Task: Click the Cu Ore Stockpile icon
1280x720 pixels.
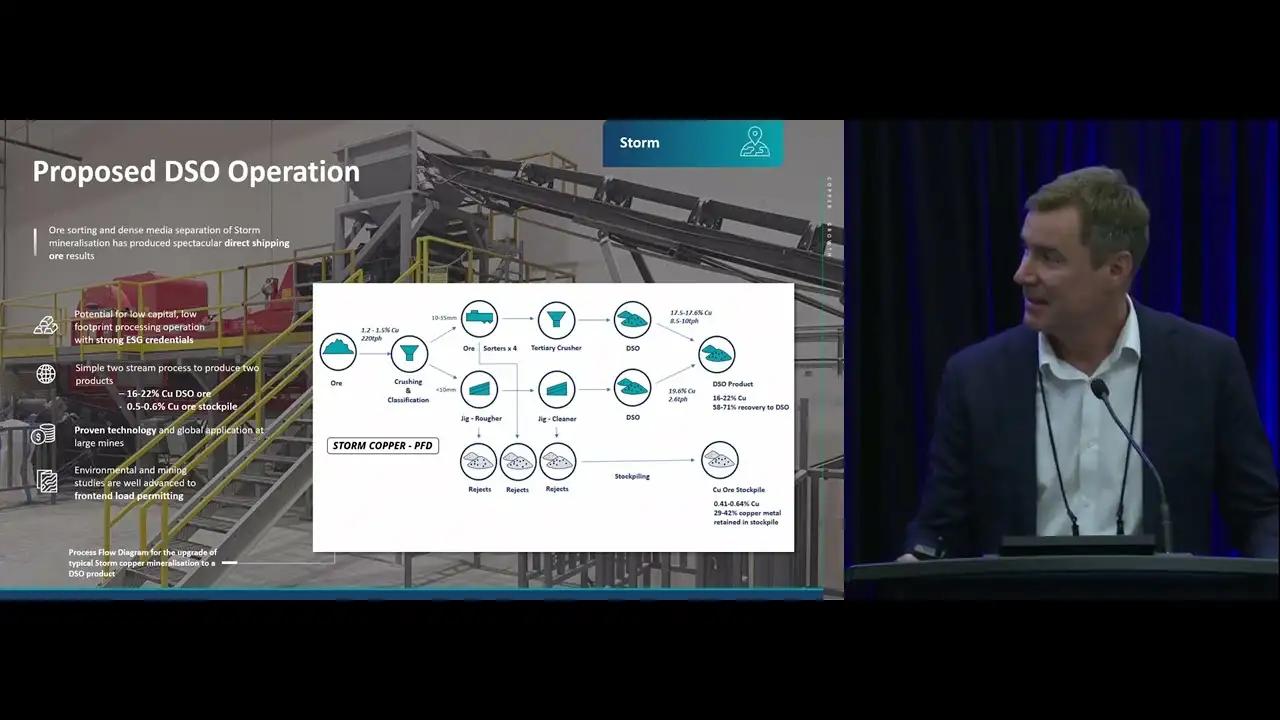Action: pyautogui.click(x=720, y=461)
